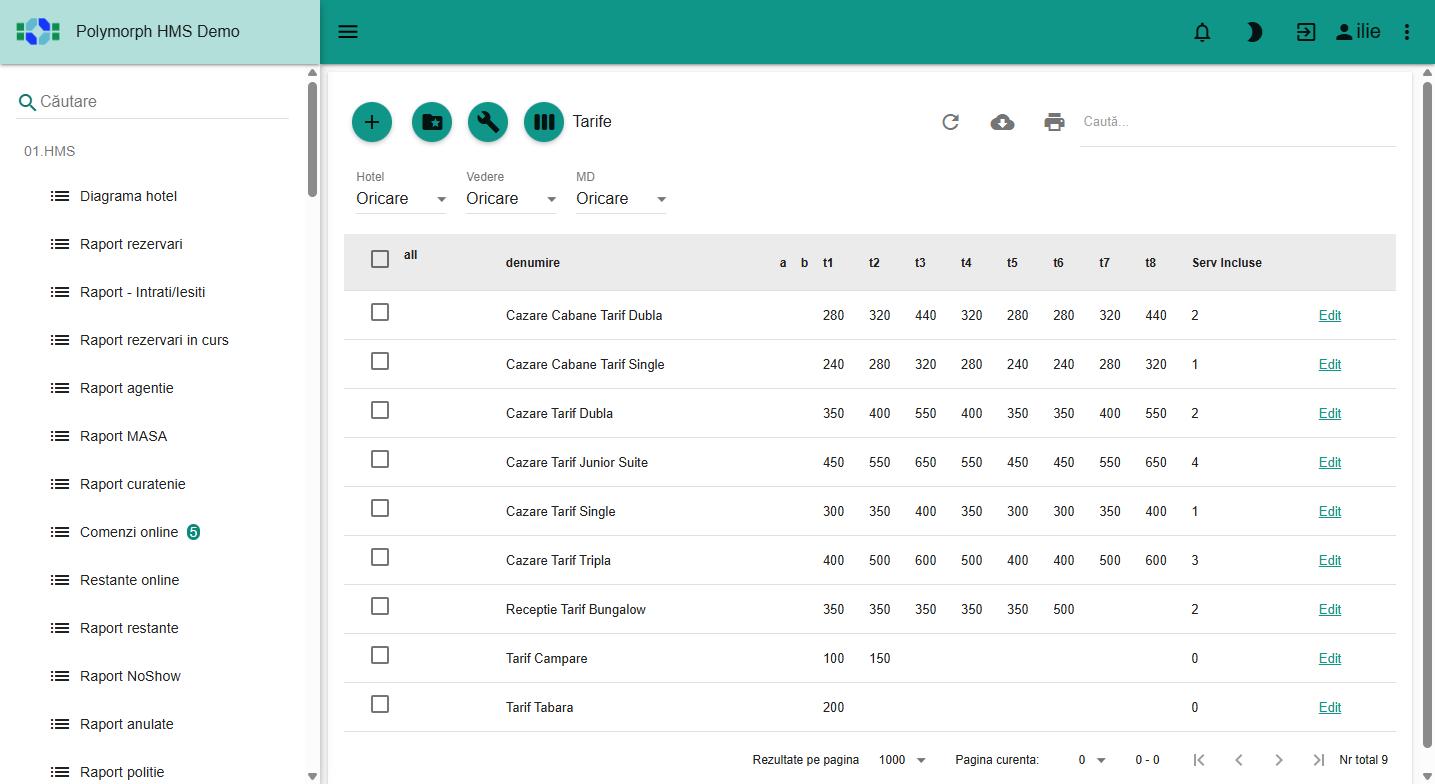This screenshot has width=1435, height=784.
Task: Open the Vedere filter dropdown
Action: click(511, 199)
